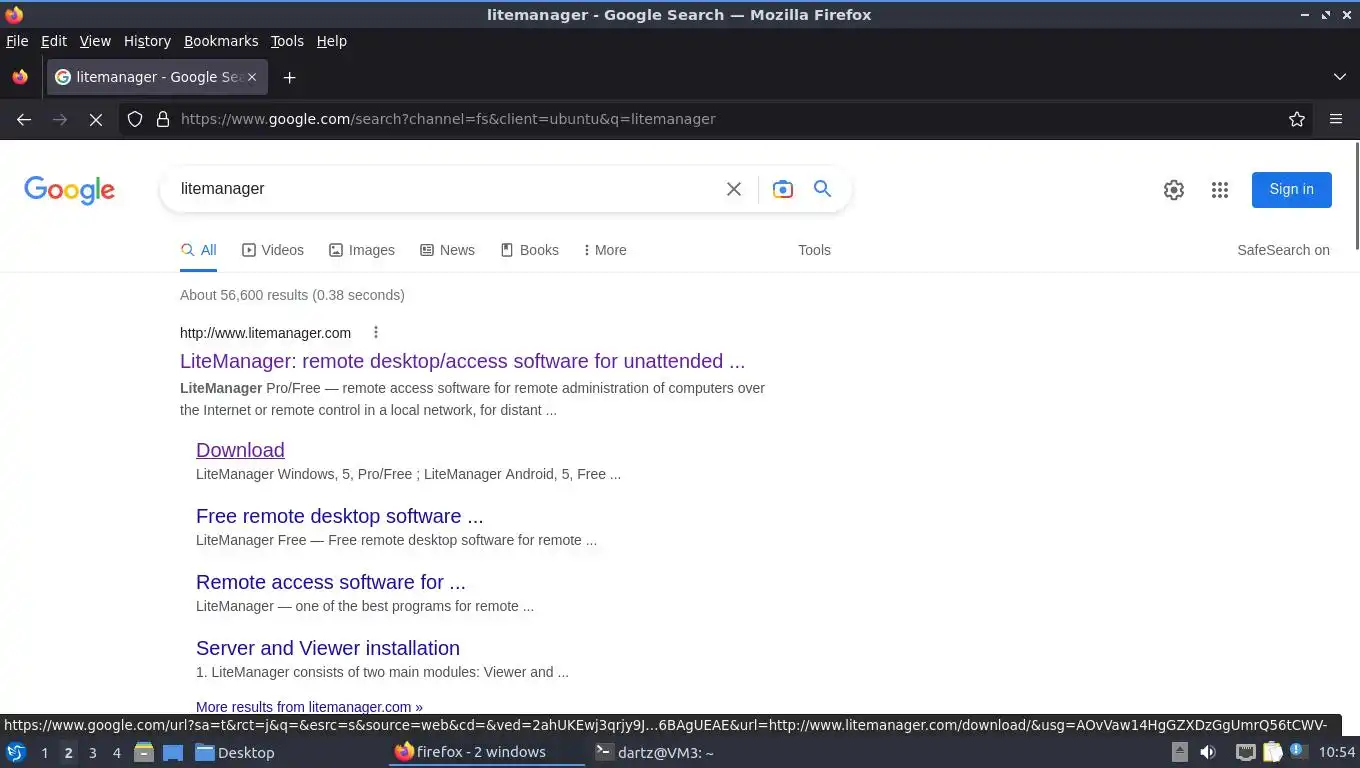This screenshot has height=768, width=1360.
Task: Click the eject removable media tray icon
Action: pos(1180,752)
